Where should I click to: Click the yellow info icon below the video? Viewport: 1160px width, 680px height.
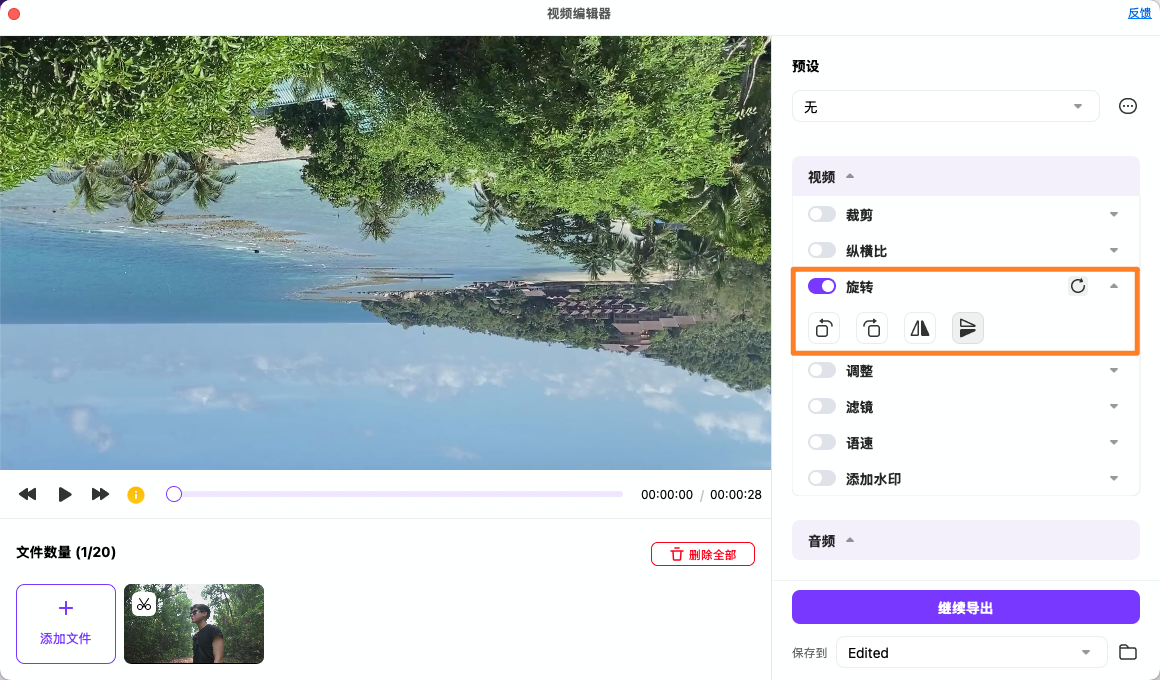point(135,494)
